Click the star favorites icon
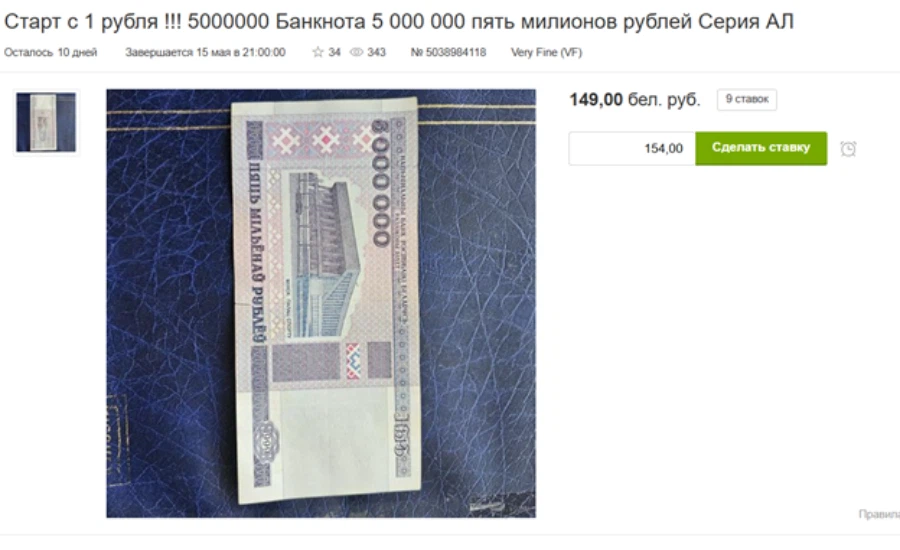Screen dimensions: 900x550 (317, 52)
